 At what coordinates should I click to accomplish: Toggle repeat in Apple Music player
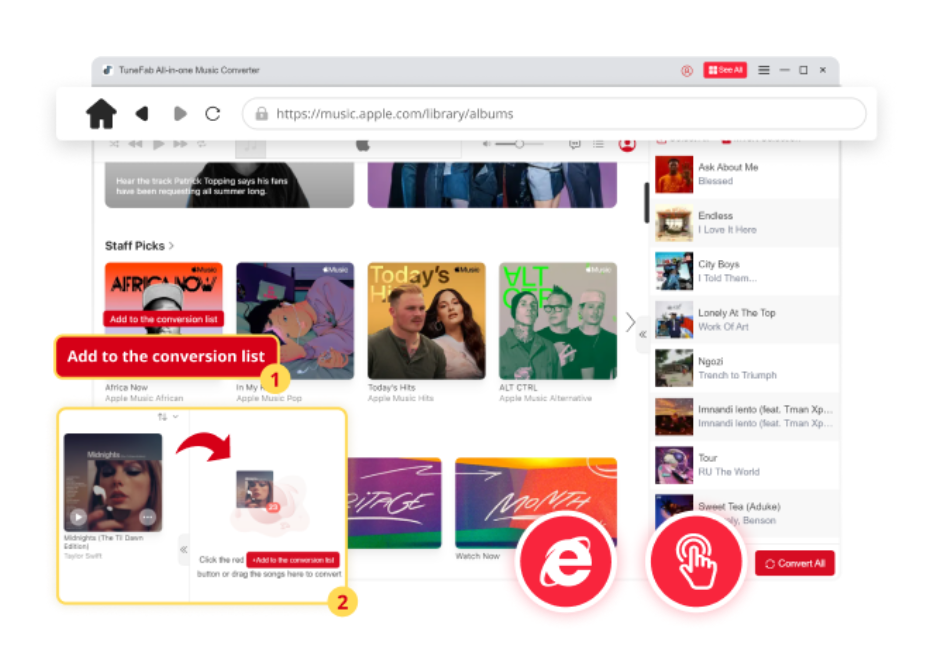click(x=201, y=144)
